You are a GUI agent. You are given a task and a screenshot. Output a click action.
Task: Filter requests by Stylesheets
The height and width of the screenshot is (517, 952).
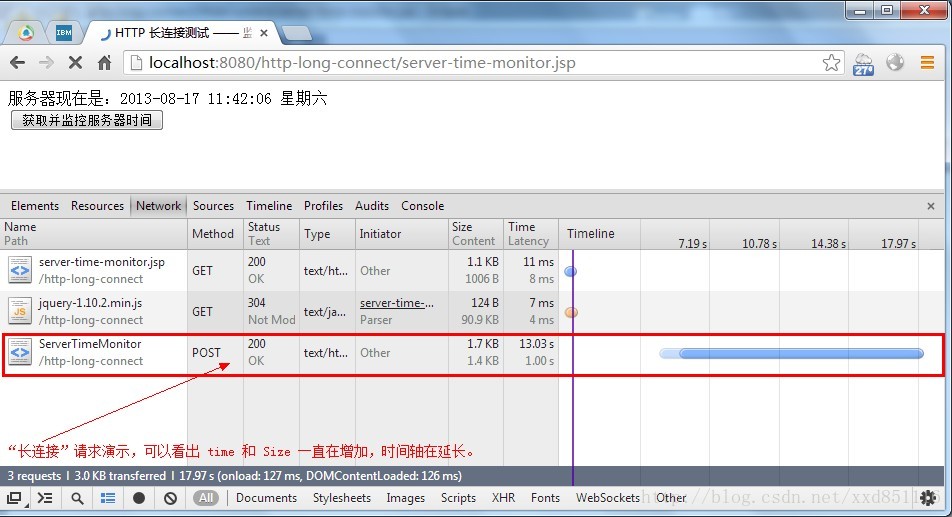point(342,498)
